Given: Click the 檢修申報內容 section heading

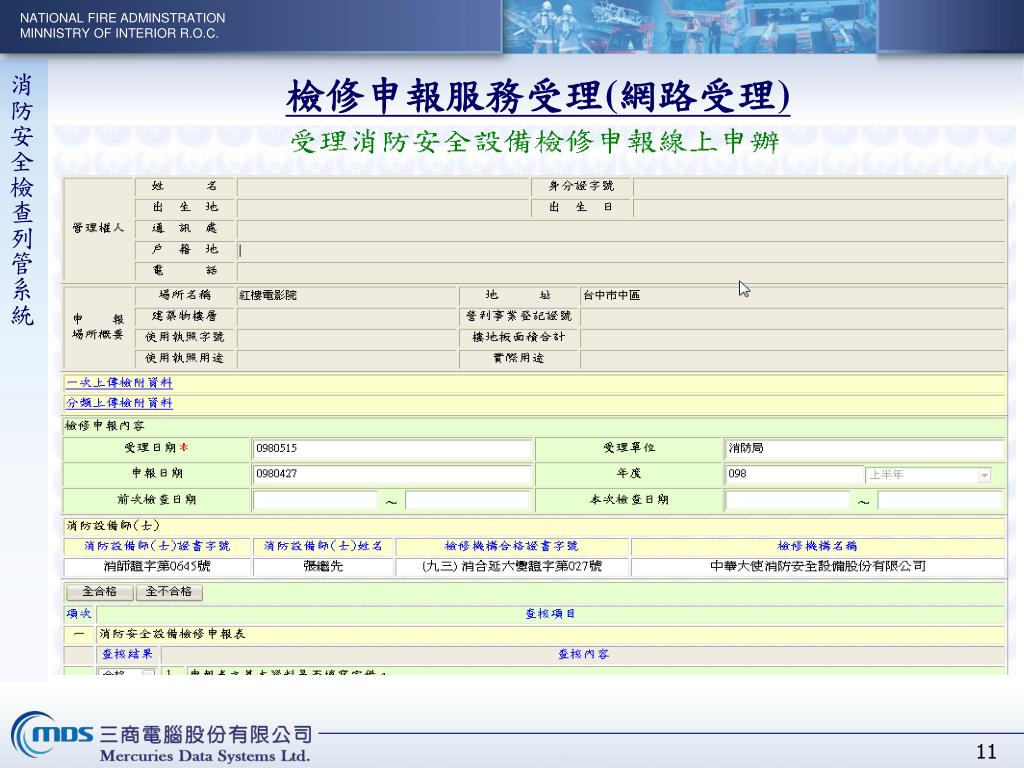Looking at the screenshot, I should 104,426.
